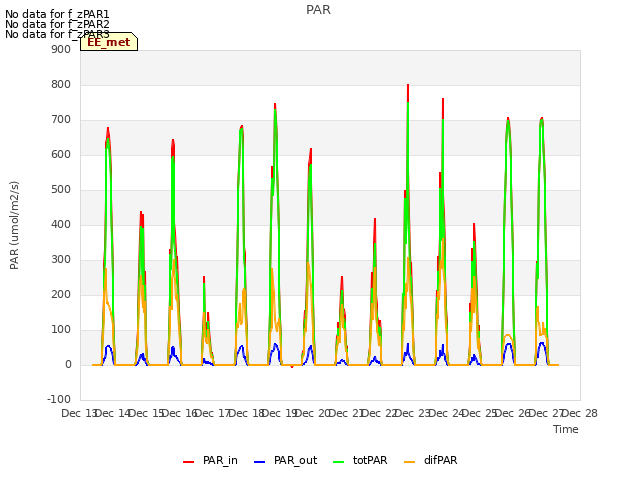Click the -100 y-axis tick label
640x480 pixels.
point(59,399)
